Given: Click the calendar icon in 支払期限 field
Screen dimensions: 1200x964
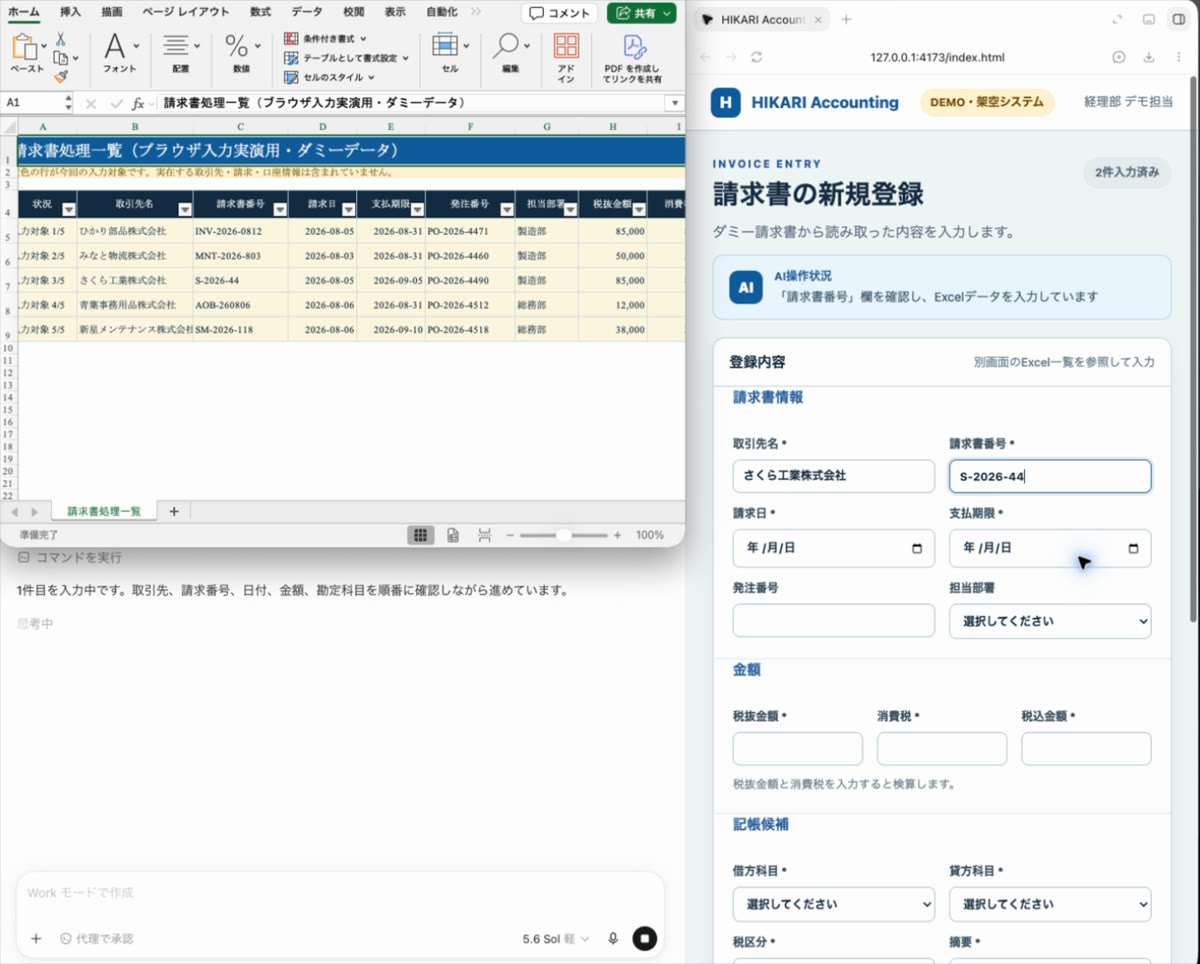Looking at the screenshot, I should 1133,548.
